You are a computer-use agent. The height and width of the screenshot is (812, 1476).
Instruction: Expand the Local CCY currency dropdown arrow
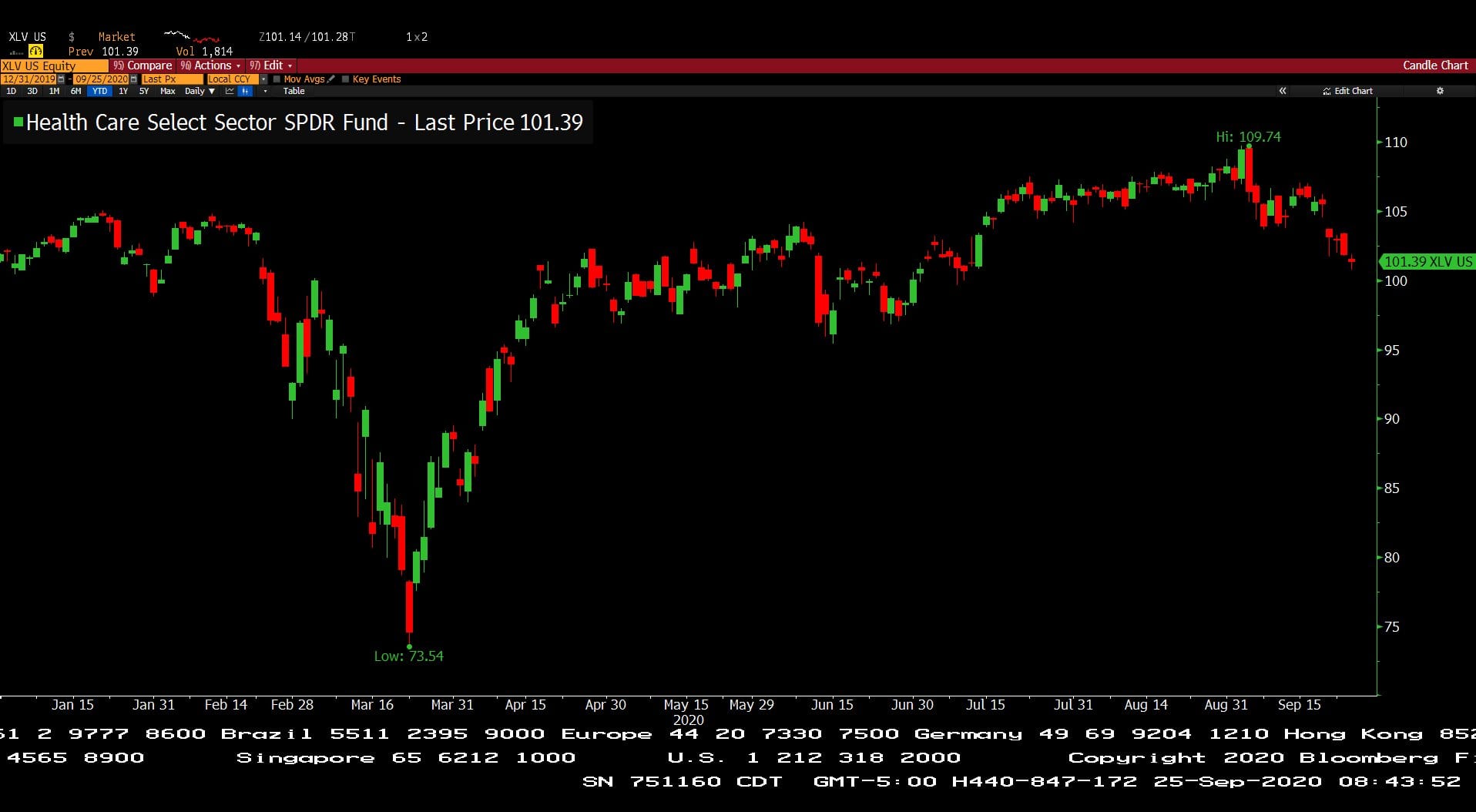[x=263, y=79]
